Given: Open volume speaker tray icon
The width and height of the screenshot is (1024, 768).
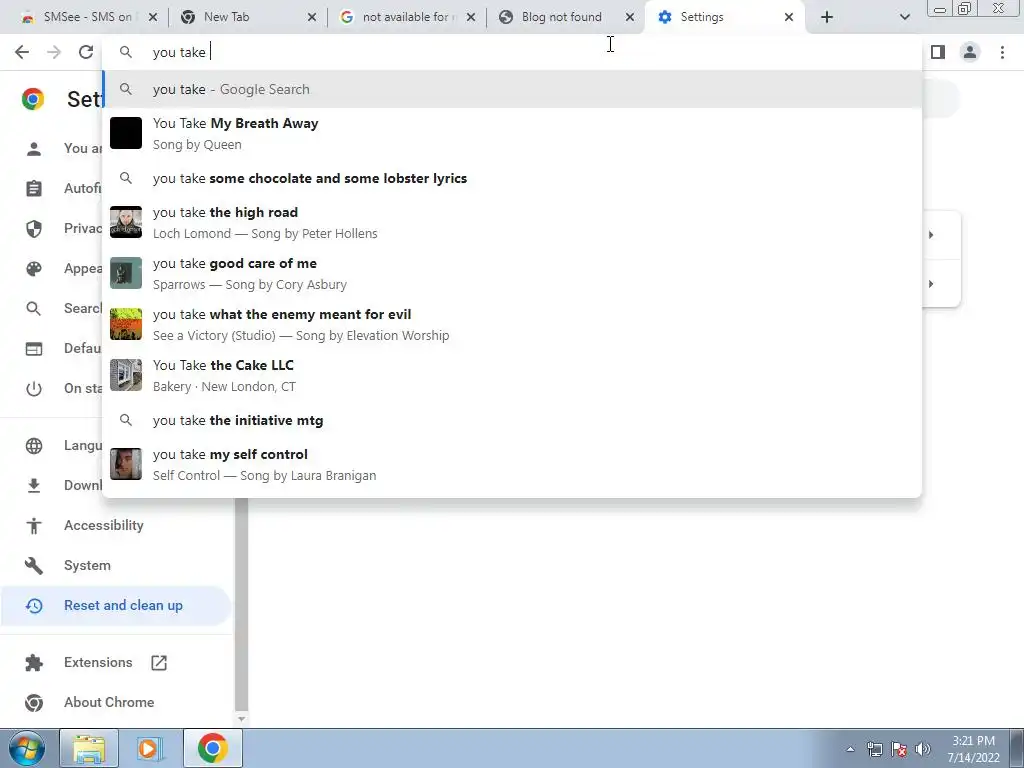Looking at the screenshot, I should pyautogui.click(x=922, y=749).
